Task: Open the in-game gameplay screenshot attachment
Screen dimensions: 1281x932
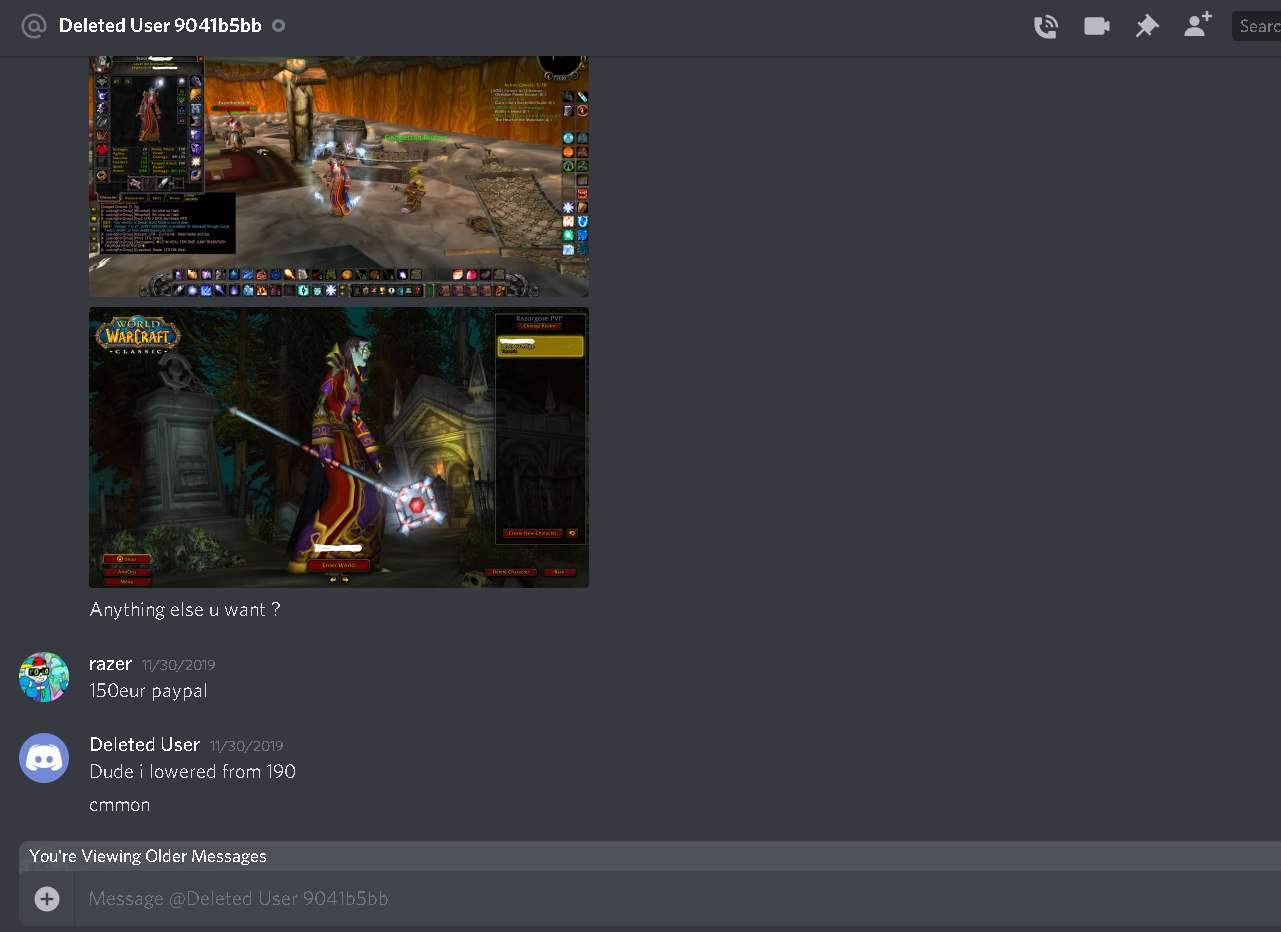Action: (339, 177)
